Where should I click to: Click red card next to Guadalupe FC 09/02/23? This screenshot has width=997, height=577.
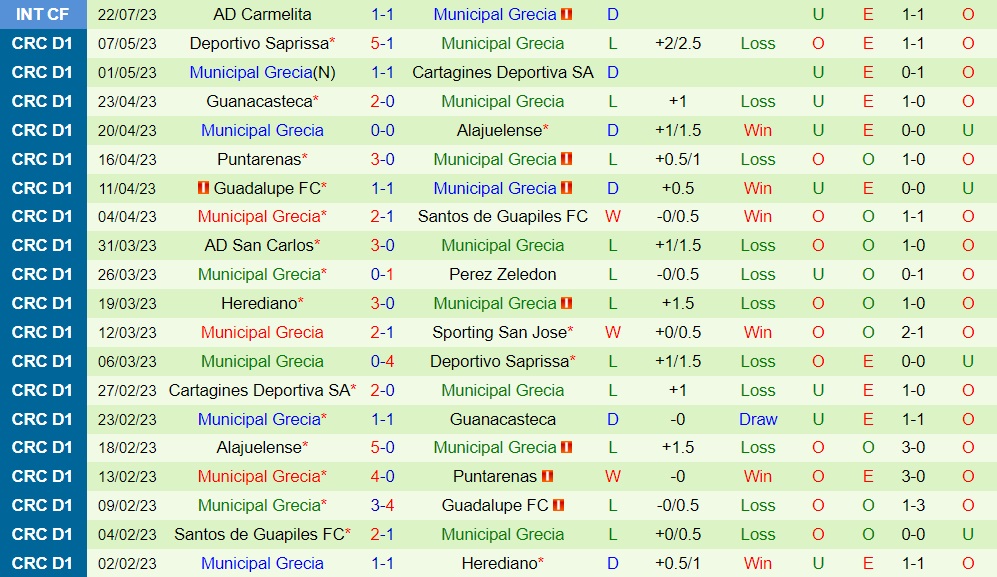click(559, 506)
